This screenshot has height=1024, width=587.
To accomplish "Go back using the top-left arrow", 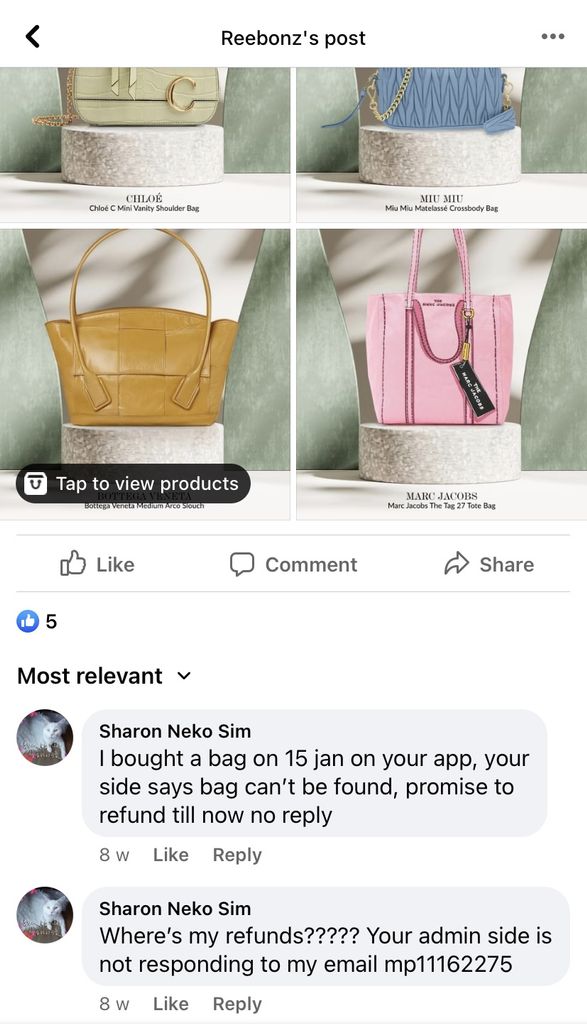I will pos(33,37).
